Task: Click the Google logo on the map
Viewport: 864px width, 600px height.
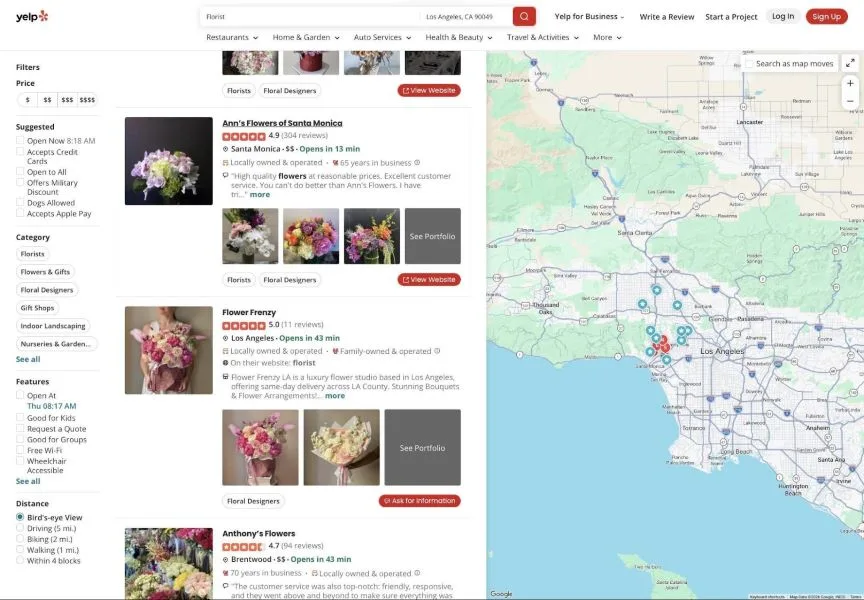Action: point(501,593)
